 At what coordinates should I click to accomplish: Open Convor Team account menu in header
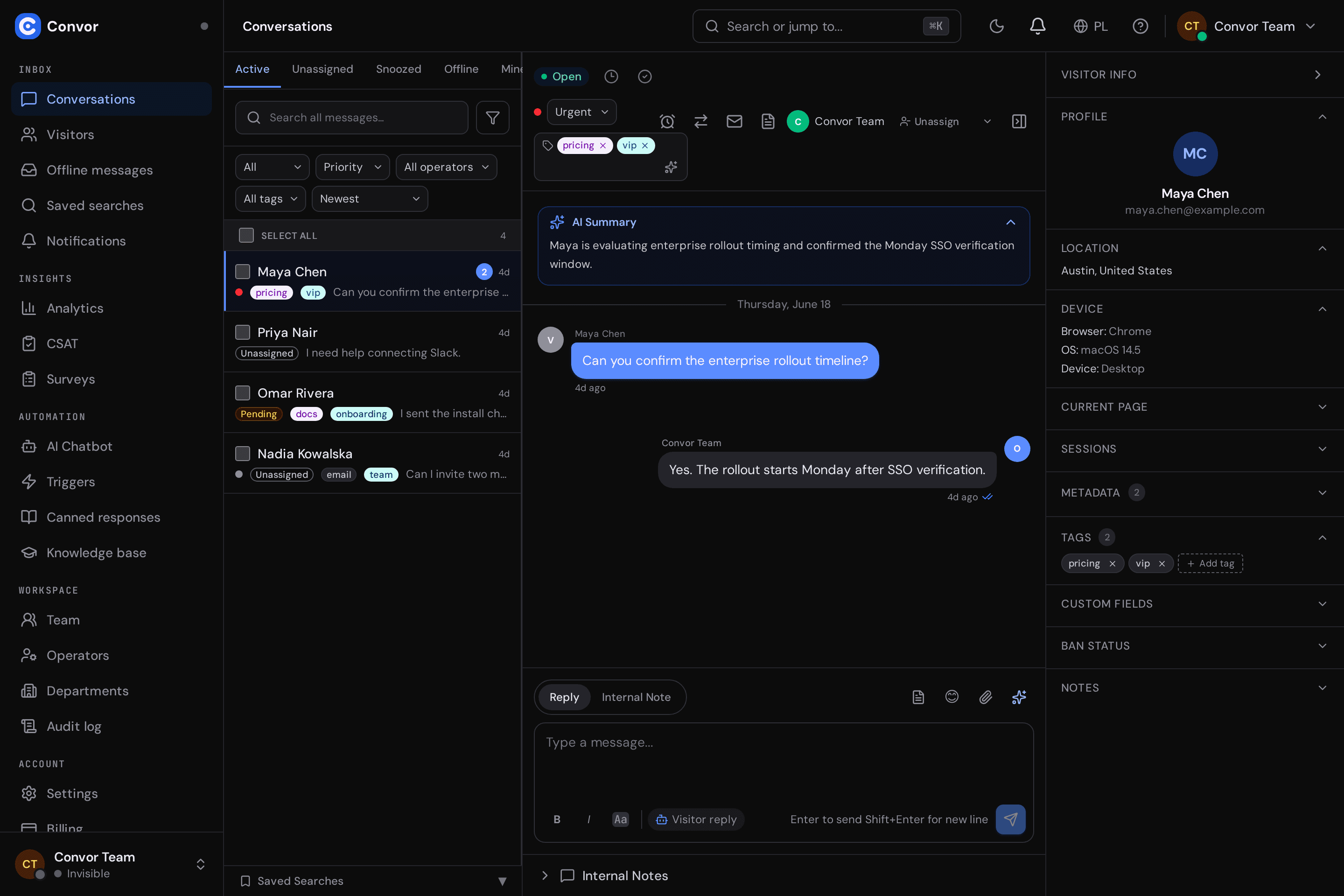point(1246,26)
